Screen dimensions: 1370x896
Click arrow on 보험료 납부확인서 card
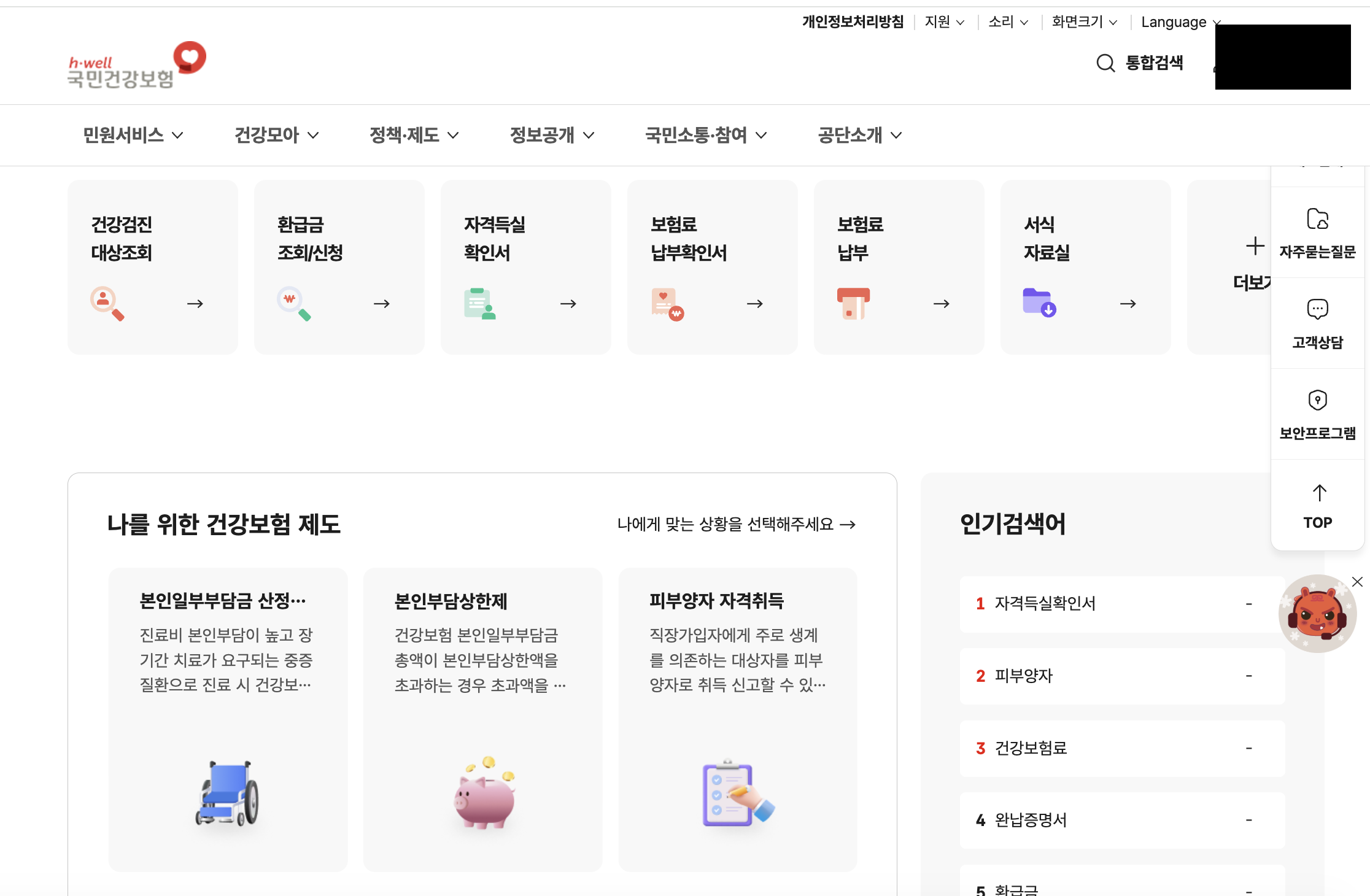755,304
